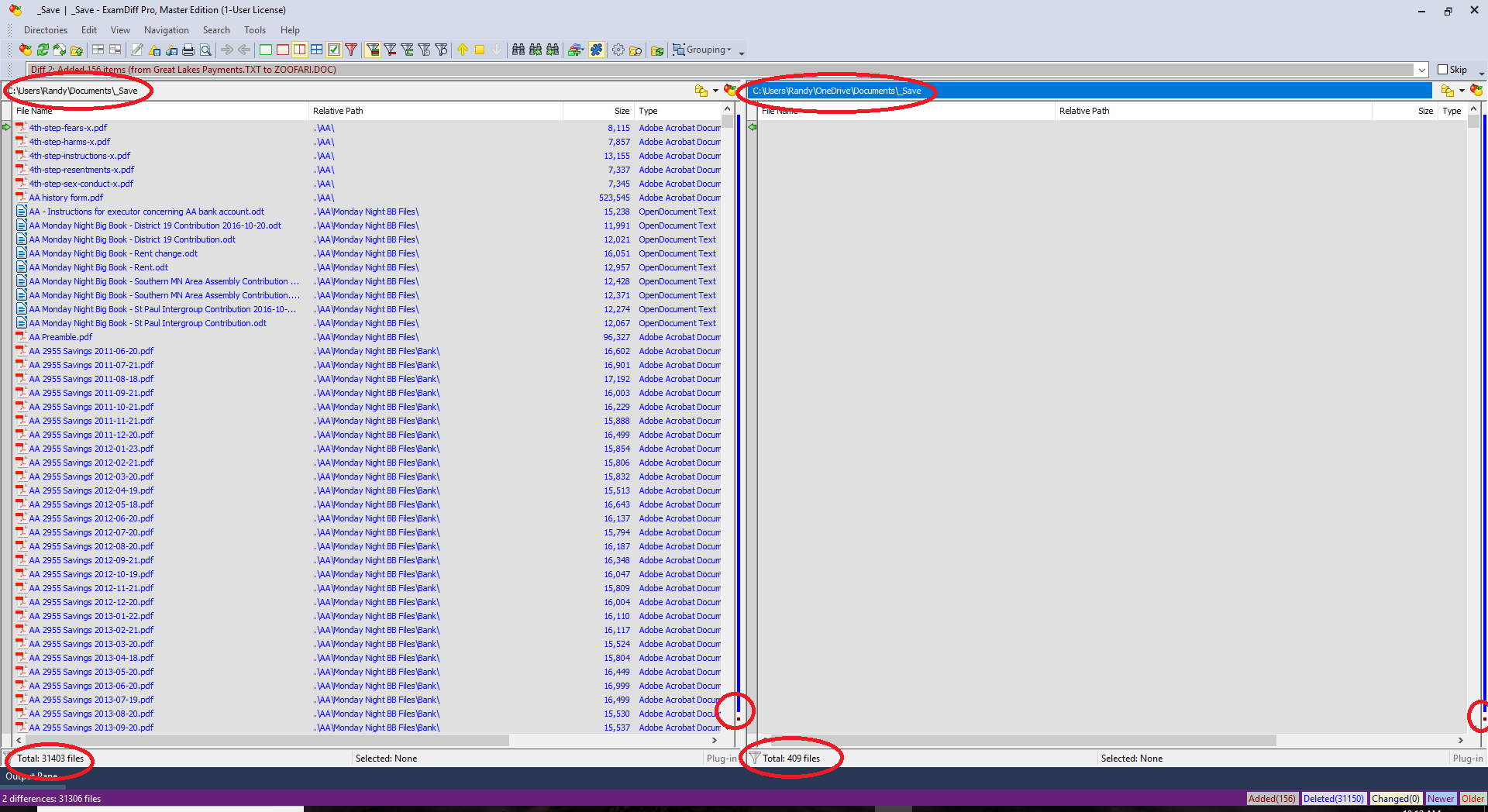The image size is (1488, 812).
Task: Click the Deleted(31150) color legend
Action: click(x=1333, y=799)
